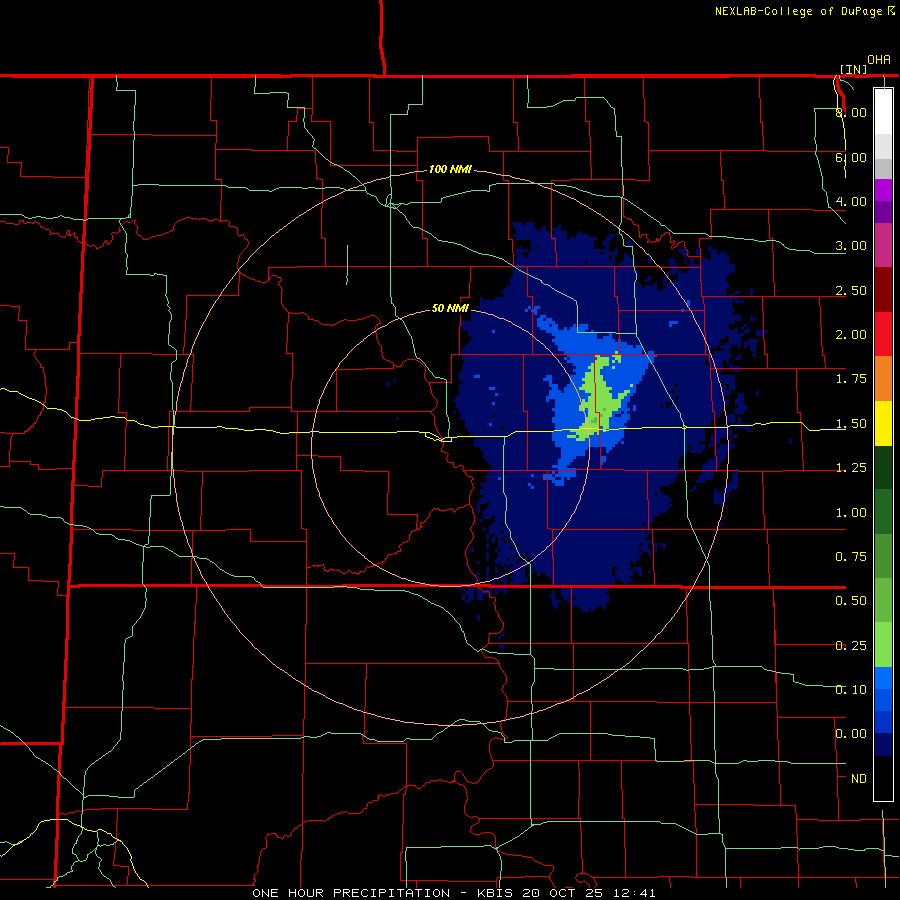This screenshot has height=900, width=900.
Task: Click the 0.50 legend value
Action: point(851,601)
